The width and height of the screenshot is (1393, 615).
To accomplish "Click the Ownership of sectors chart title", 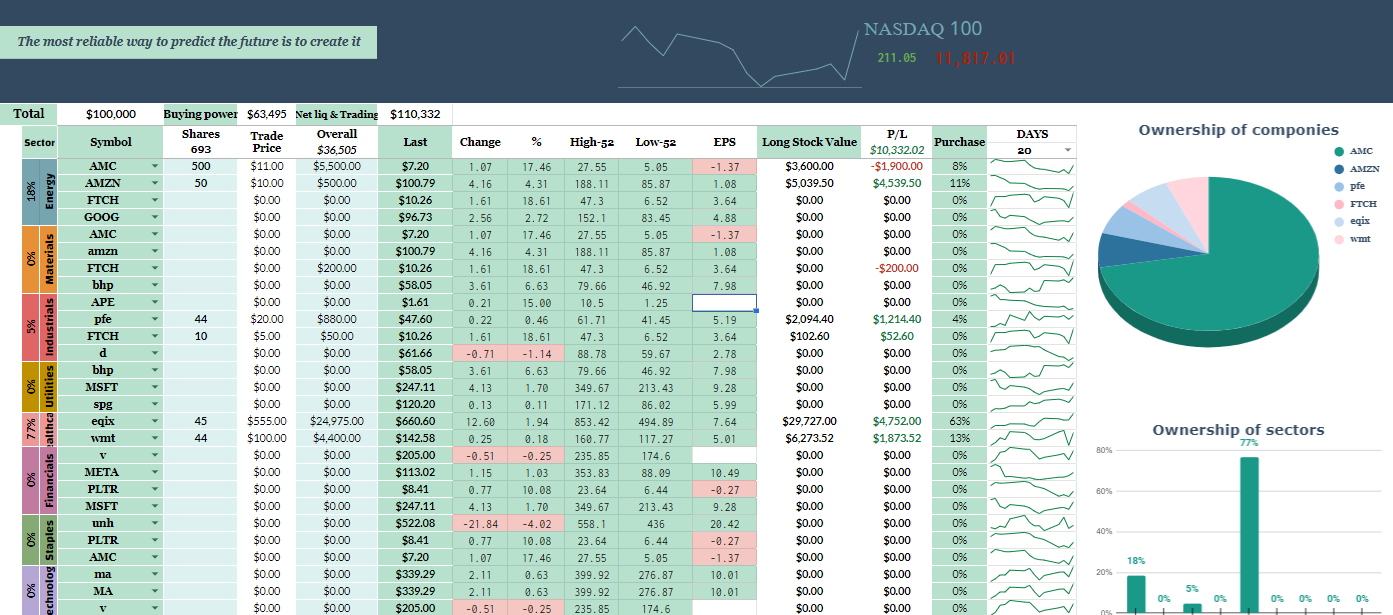I will (x=1238, y=430).
